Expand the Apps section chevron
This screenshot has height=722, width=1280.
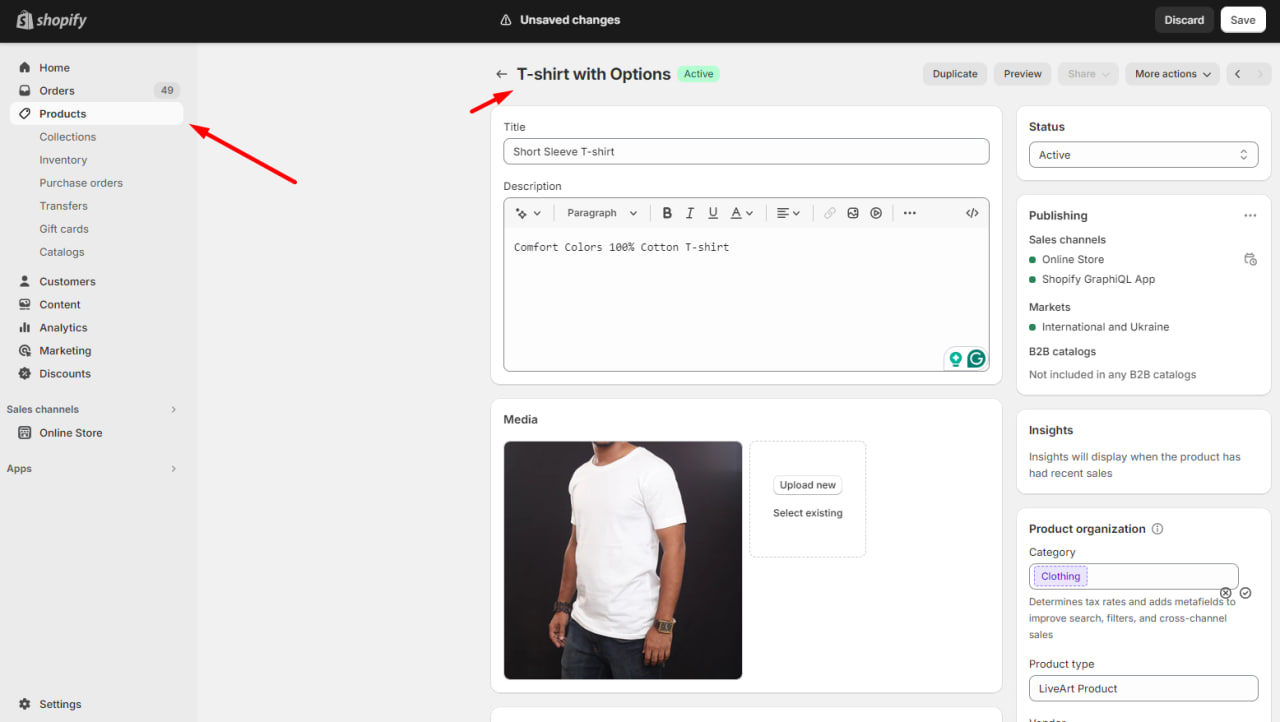(173, 468)
